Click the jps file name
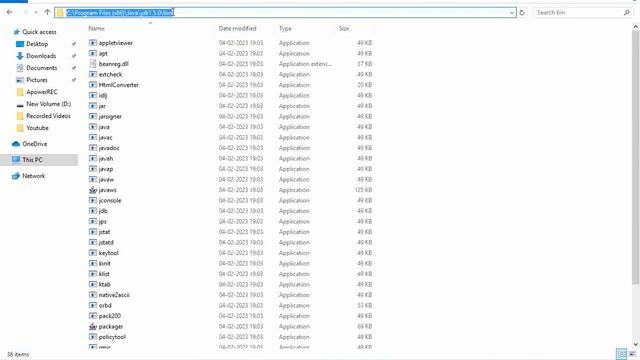This screenshot has width=640, height=360. click(x=102, y=222)
